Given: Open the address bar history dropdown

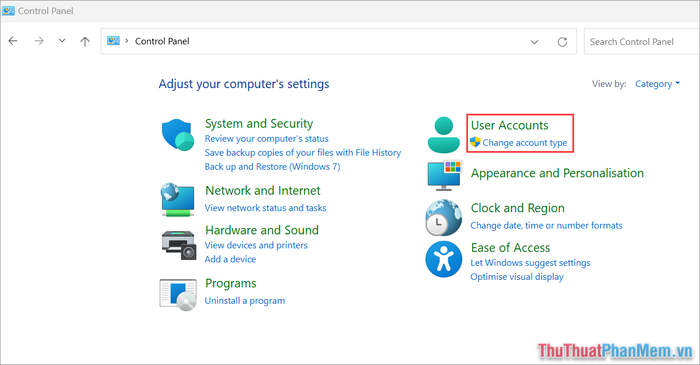Looking at the screenshot, I should [534, 42].
